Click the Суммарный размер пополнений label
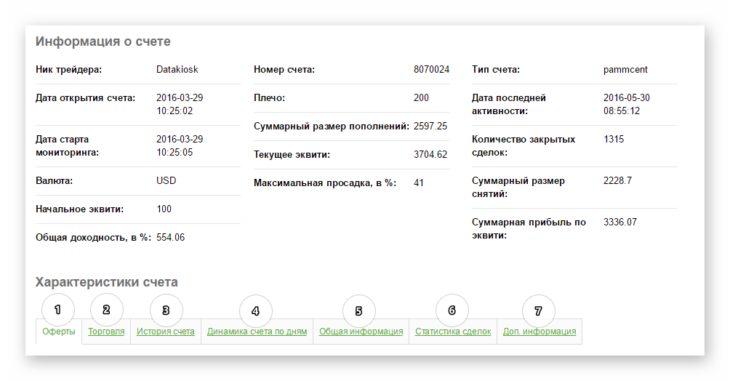 point(331,126)
